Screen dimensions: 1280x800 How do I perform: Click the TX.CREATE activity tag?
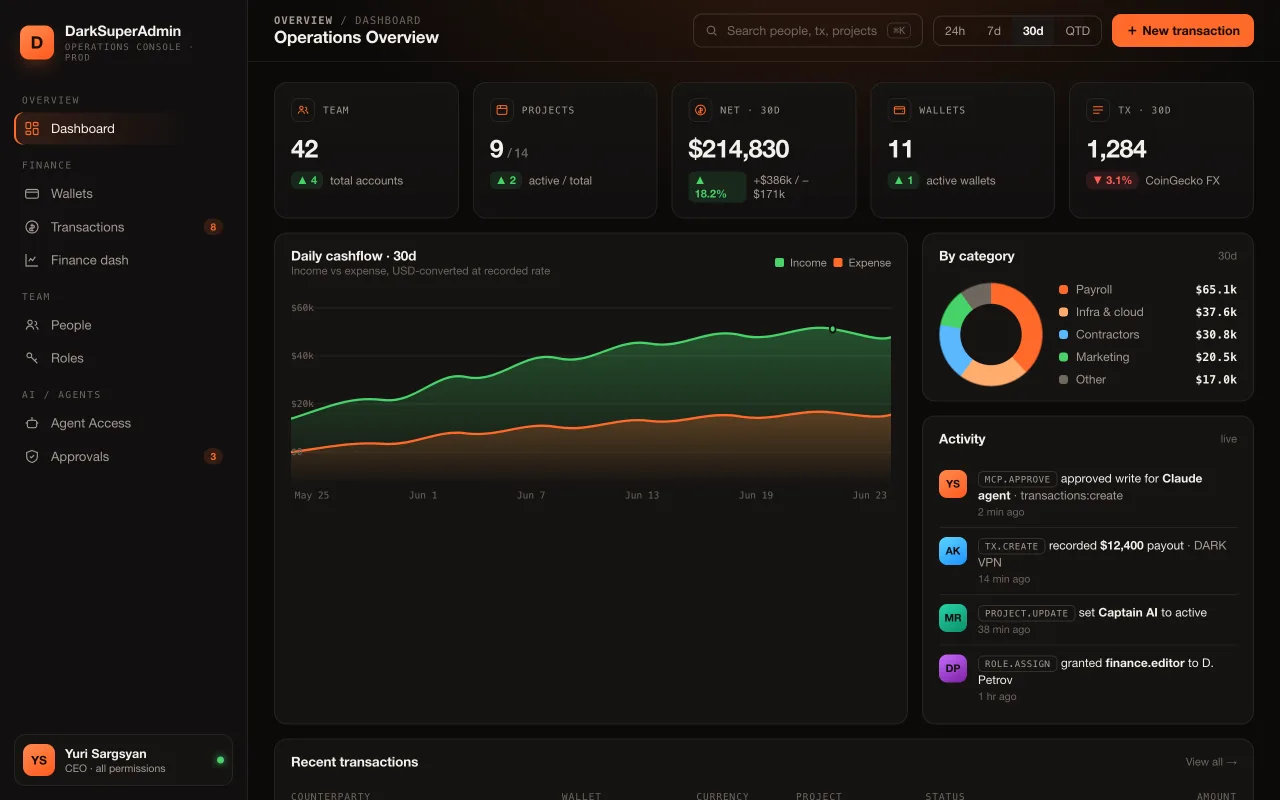coord(1011,546)
